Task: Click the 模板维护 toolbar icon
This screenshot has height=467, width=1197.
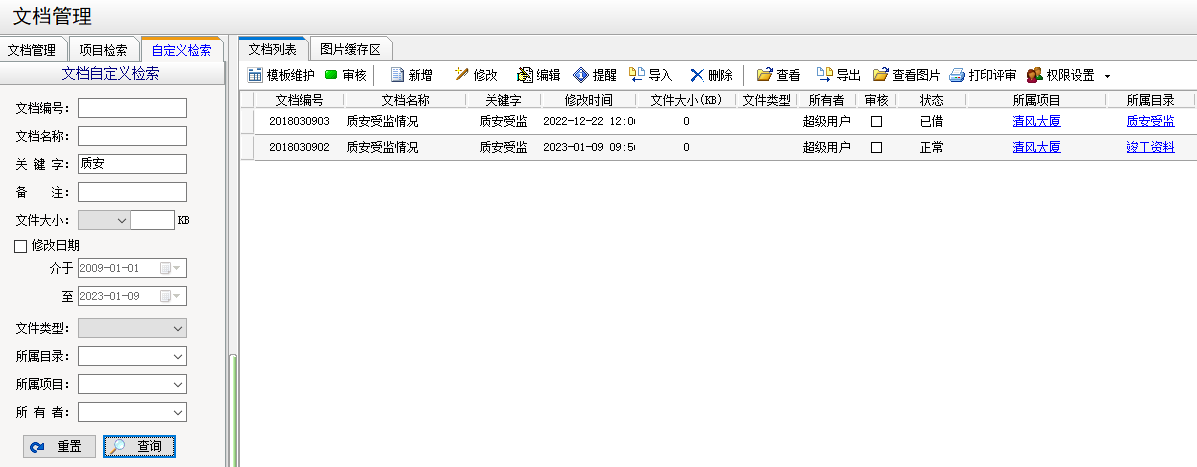Action: pyautogui.click(x=255, y=75)
